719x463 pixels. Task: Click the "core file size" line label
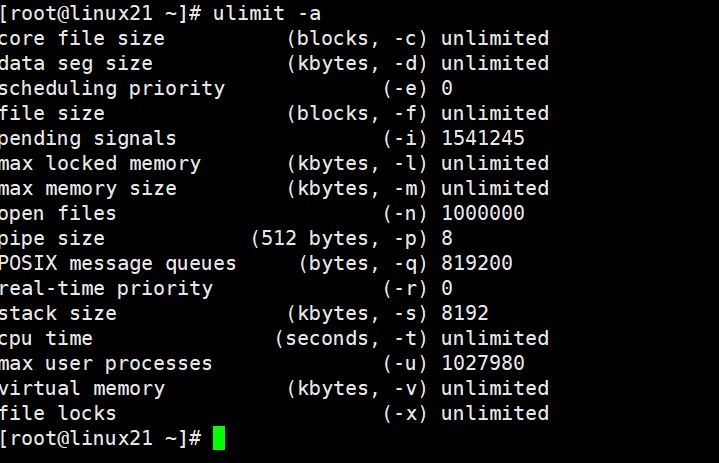pyautogui.click(x=82, y=38)
